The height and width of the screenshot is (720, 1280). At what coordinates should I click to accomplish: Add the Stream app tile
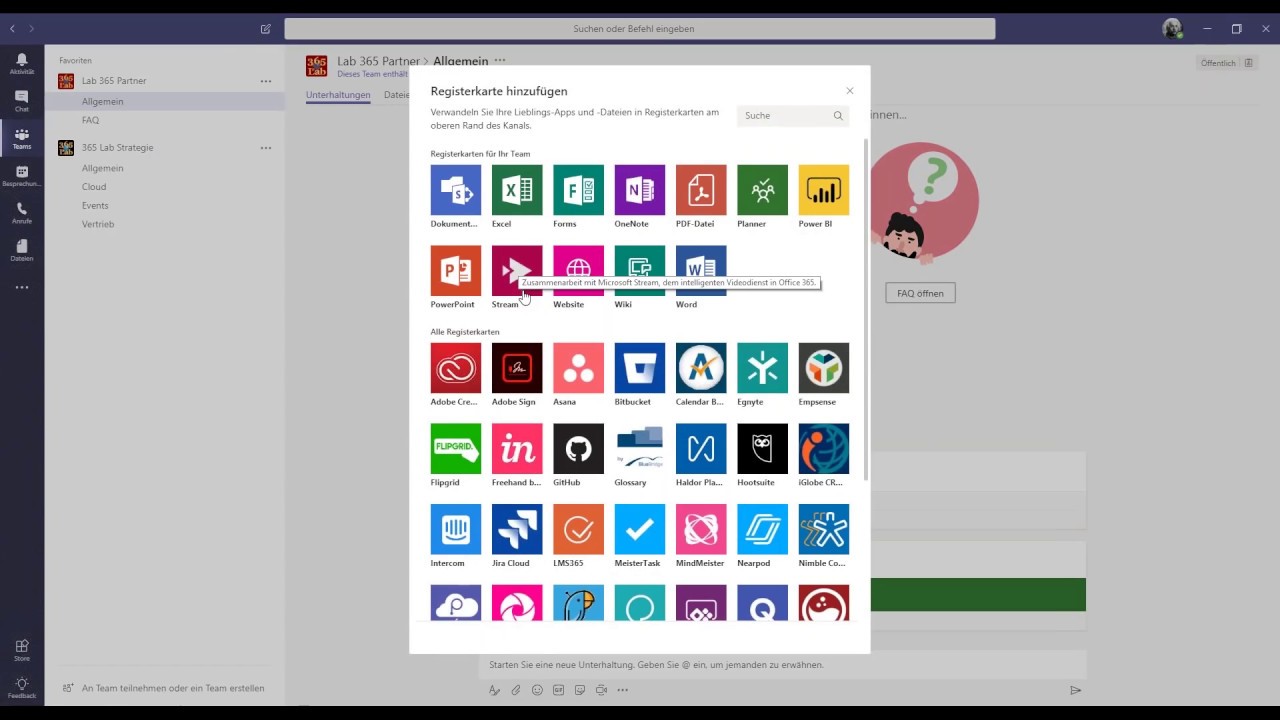[517, 271]
